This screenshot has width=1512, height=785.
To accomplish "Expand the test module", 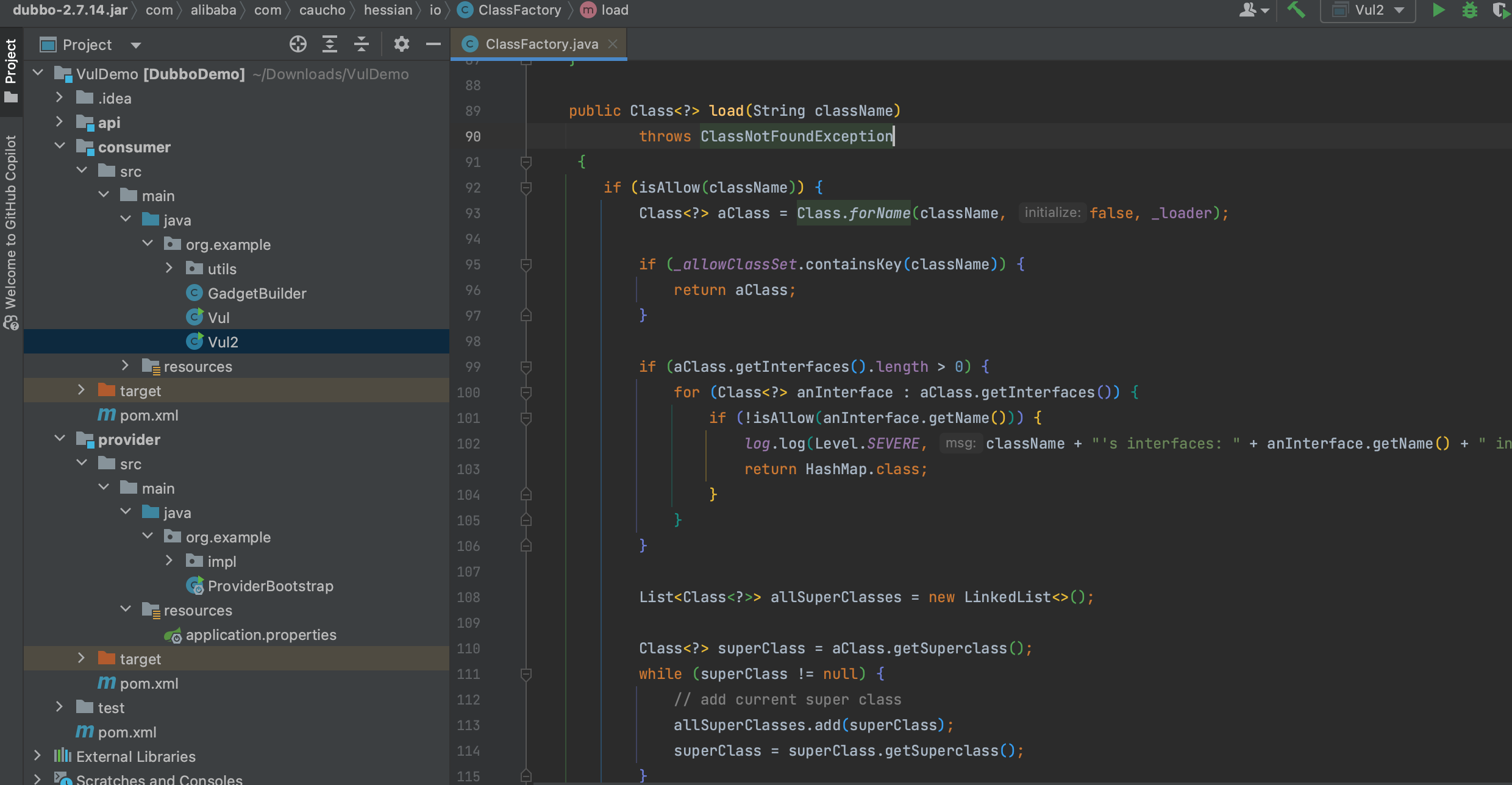I will click(60, 707).
